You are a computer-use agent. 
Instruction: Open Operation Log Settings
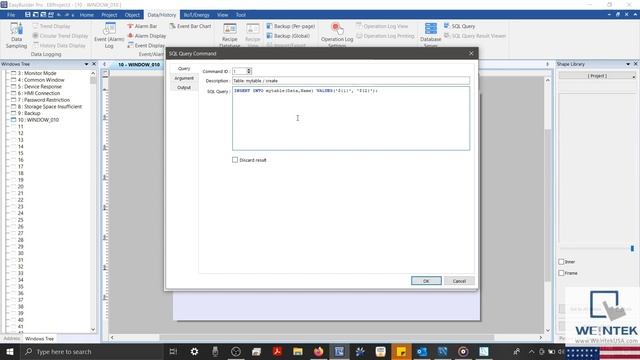click(337, 36)
